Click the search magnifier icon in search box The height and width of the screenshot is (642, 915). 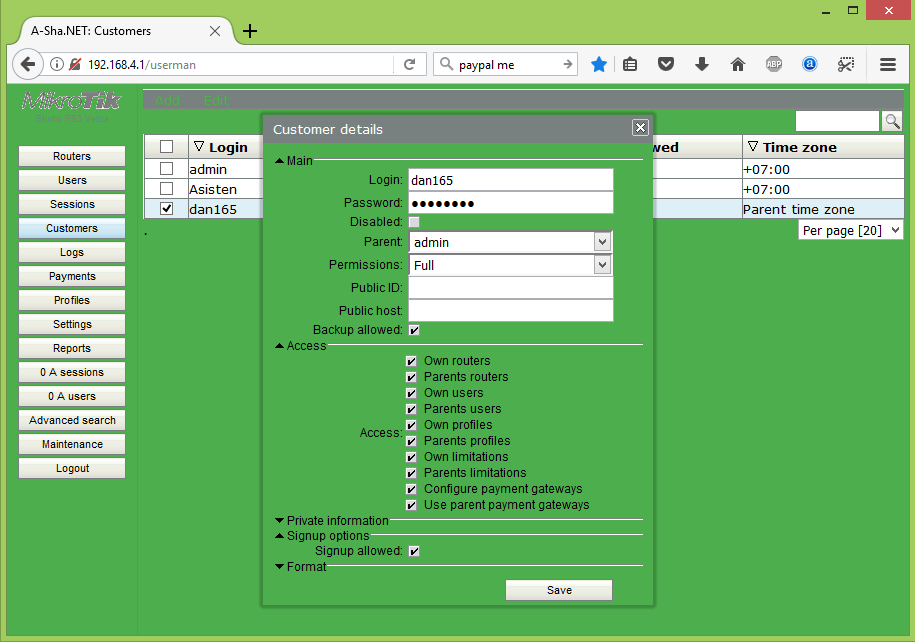(x=446, y=64)
